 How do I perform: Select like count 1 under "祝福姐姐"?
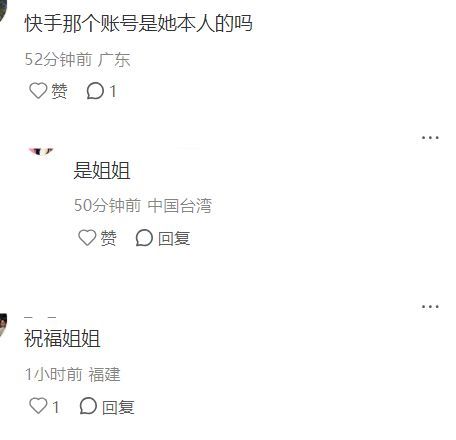pyautogui.click(x=56, y=407)
